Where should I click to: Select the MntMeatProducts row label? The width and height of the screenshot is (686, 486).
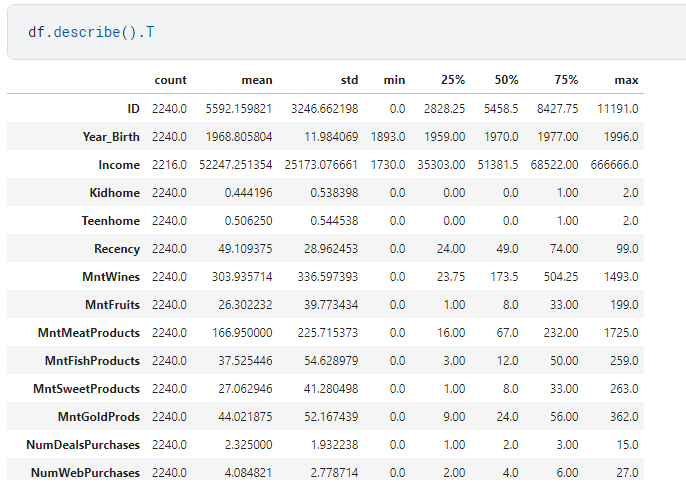91,332
